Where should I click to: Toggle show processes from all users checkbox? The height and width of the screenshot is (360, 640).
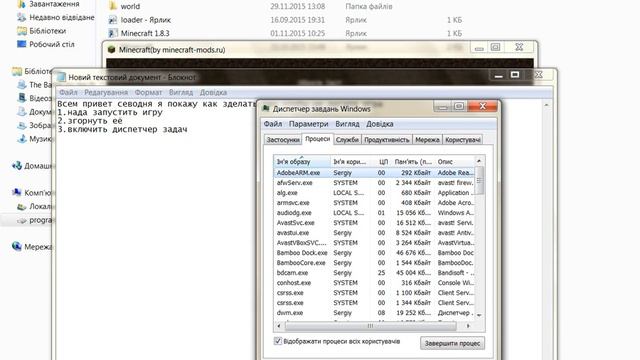(x=278, y=341)
